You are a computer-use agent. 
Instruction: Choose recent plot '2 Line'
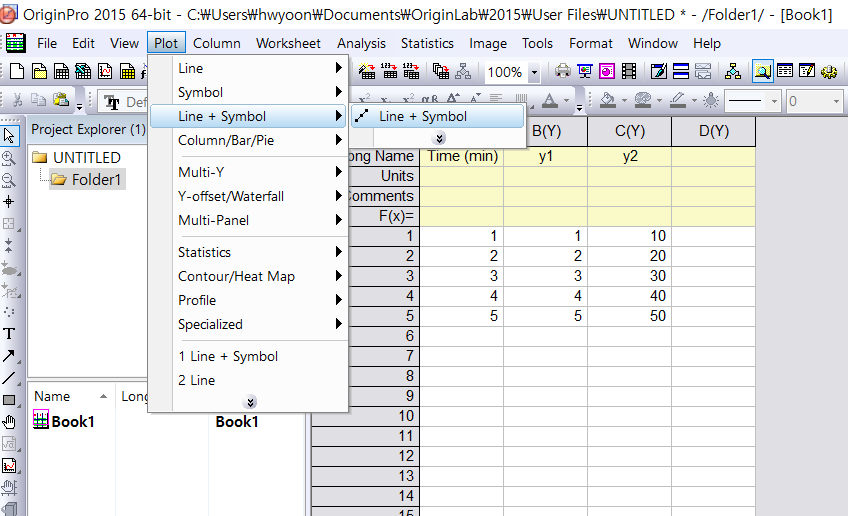[248, 380]
